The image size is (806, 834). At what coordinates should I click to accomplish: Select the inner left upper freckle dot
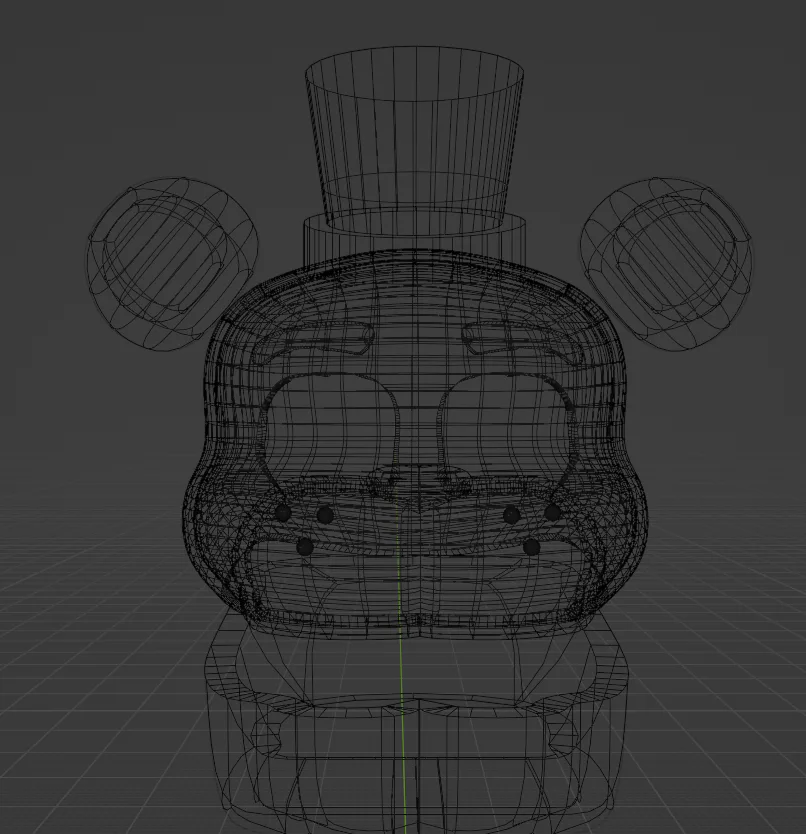(325, 514)
